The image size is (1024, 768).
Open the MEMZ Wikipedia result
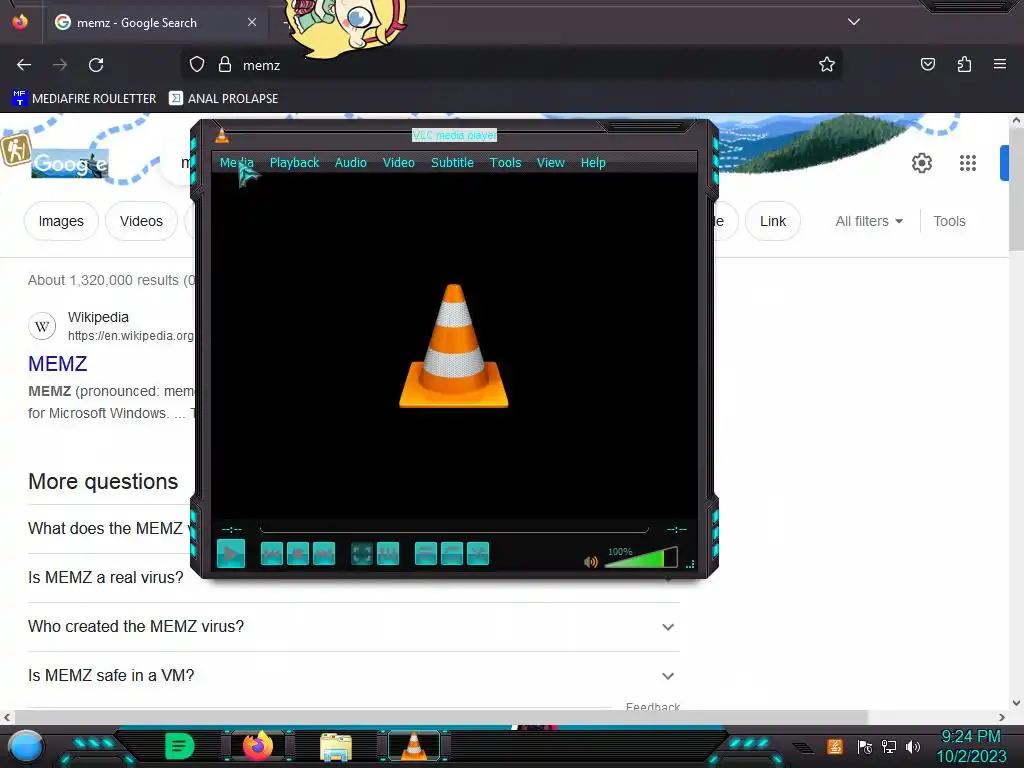click(x=57, y=364)
